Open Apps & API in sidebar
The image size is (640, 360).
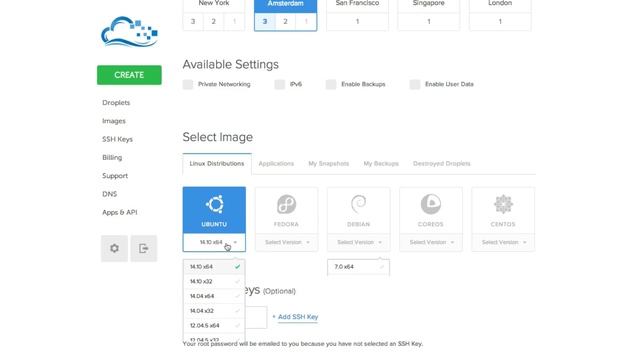(x=120, y=212)
